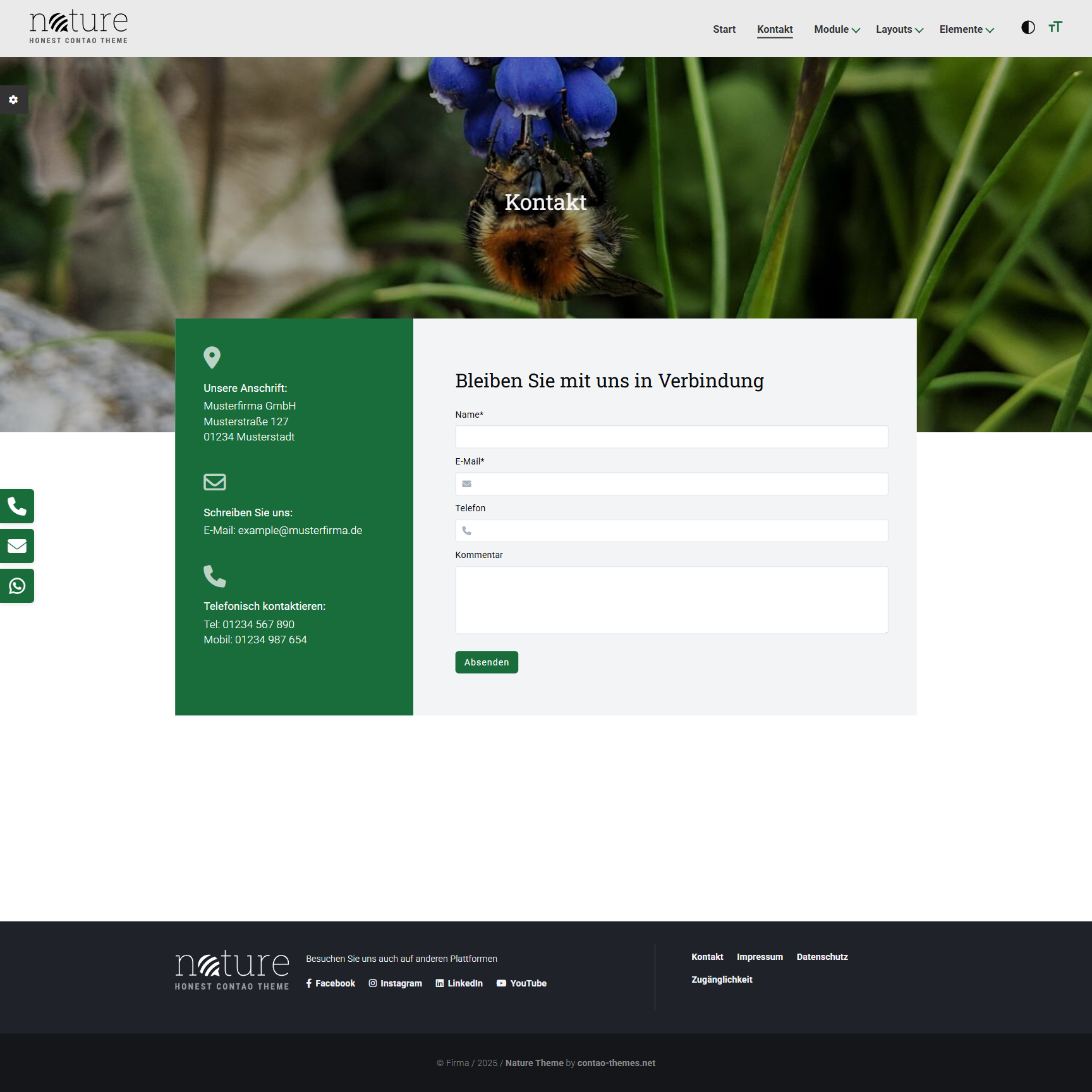
Task: Click the Nature logo in header
Action: [78, 27]
